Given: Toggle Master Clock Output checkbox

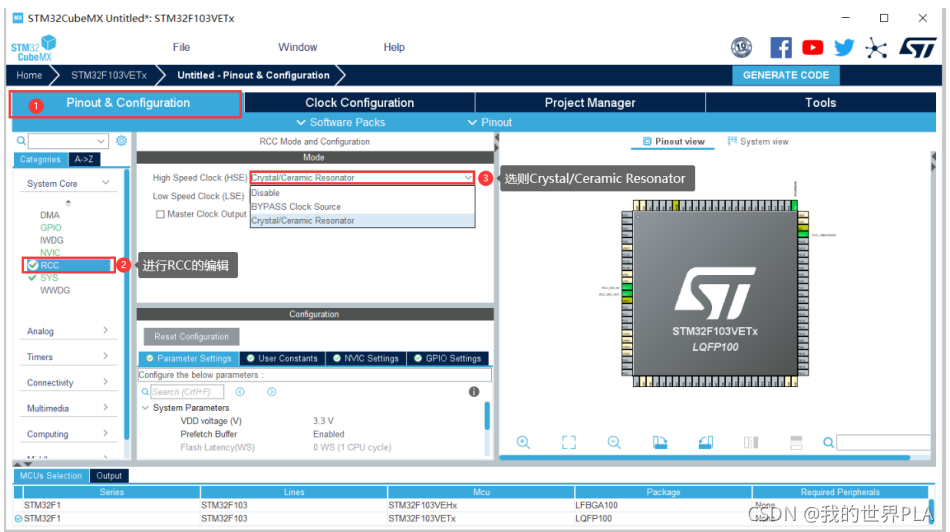Looking at the screenshot, I should (x=160, y=214).
